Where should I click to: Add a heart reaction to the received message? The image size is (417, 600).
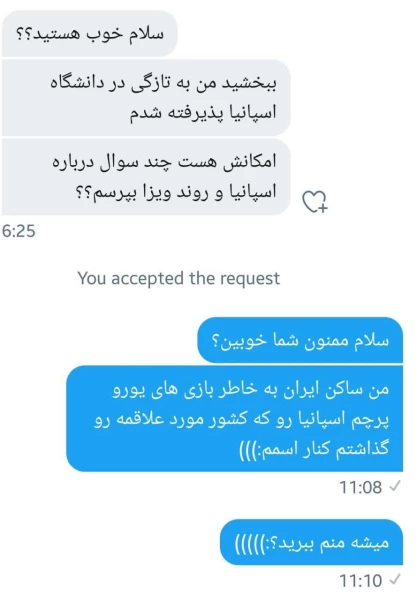pos(315,201)
